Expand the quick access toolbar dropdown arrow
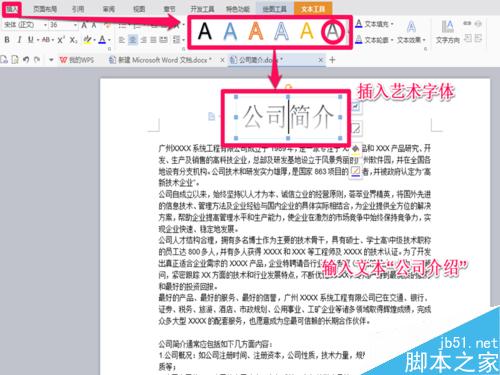The image size is (500, 375). 51,60
